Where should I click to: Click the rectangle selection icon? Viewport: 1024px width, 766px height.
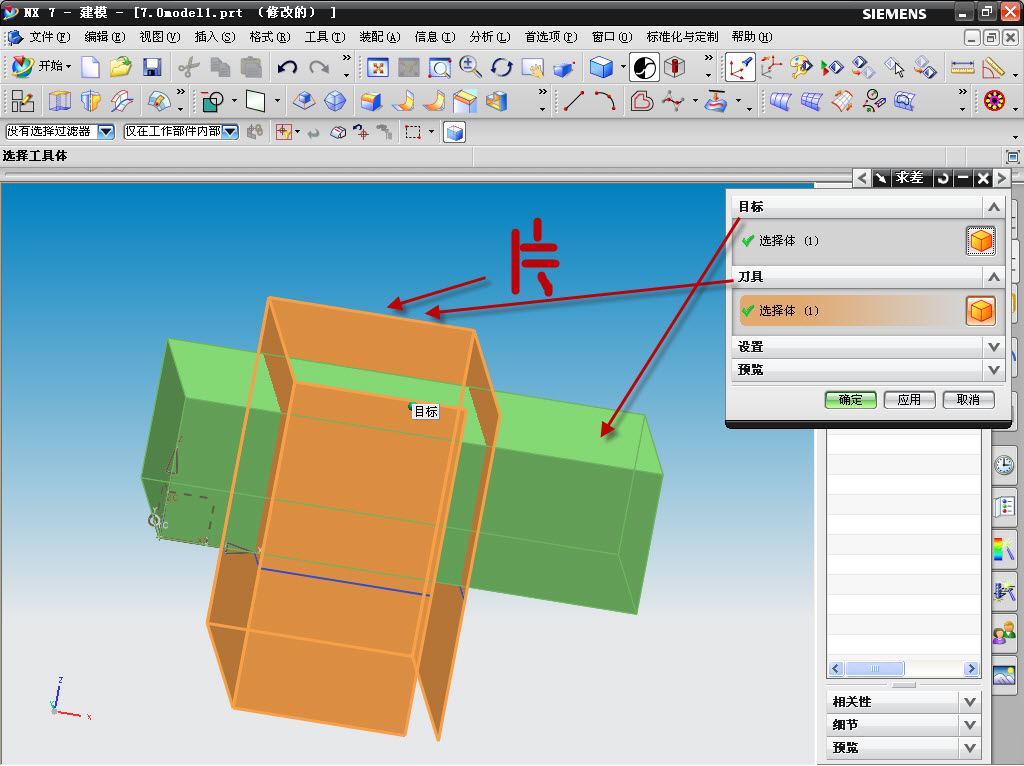click(x=413, y=133)
